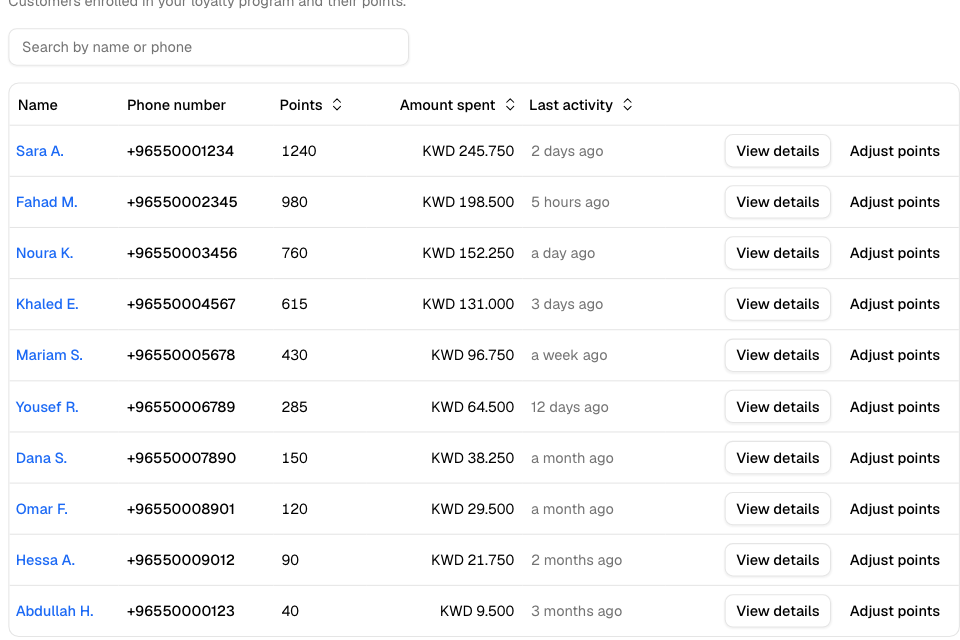Select phone number +96550008901
960x640 pixels.
pyautogui.click(x=181, y=509)
